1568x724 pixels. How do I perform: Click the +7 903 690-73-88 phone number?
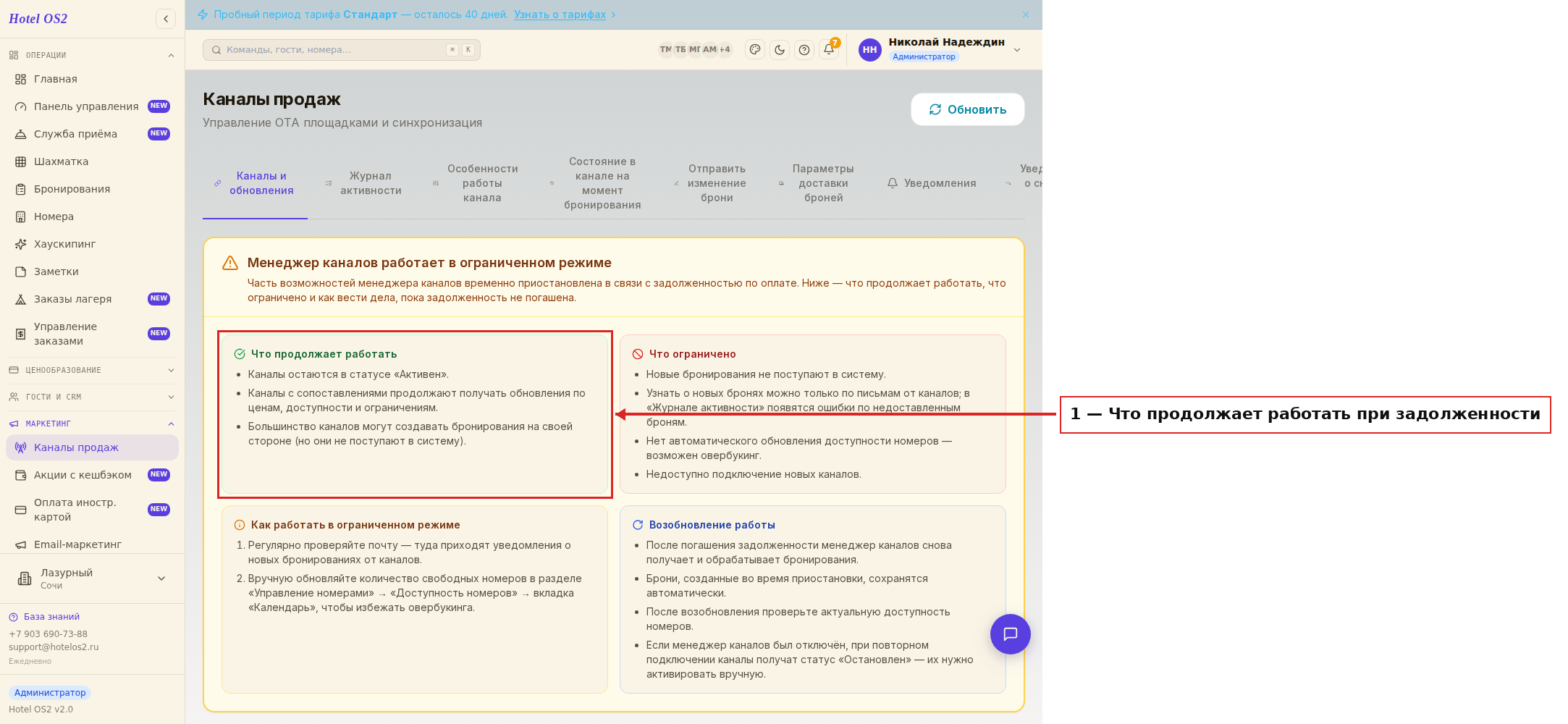pyautogui.click(x=48, y=634)
